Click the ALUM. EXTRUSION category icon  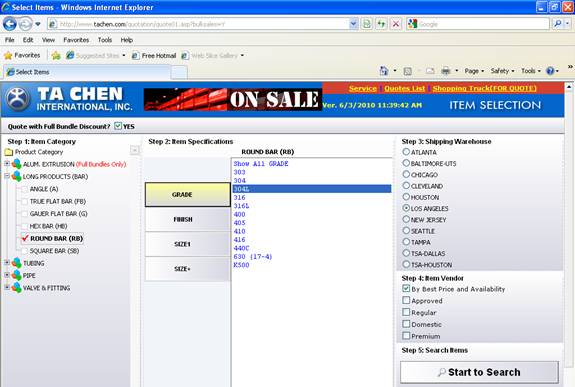click(x=17, y=164)
